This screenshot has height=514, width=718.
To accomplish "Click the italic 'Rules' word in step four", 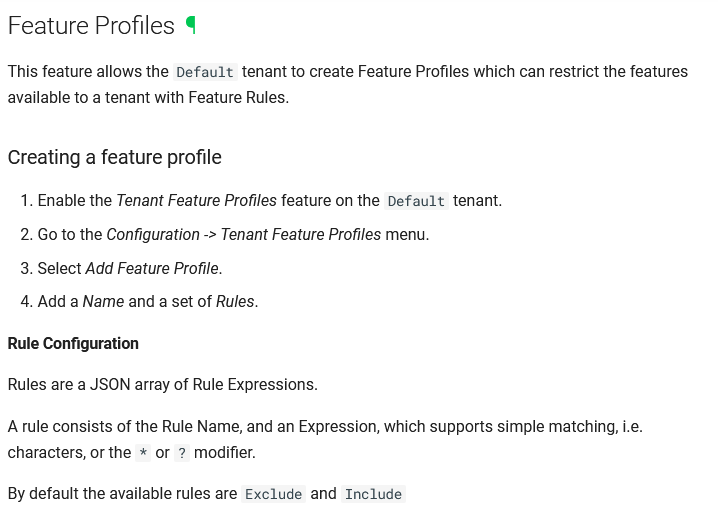I will (235, 301).
